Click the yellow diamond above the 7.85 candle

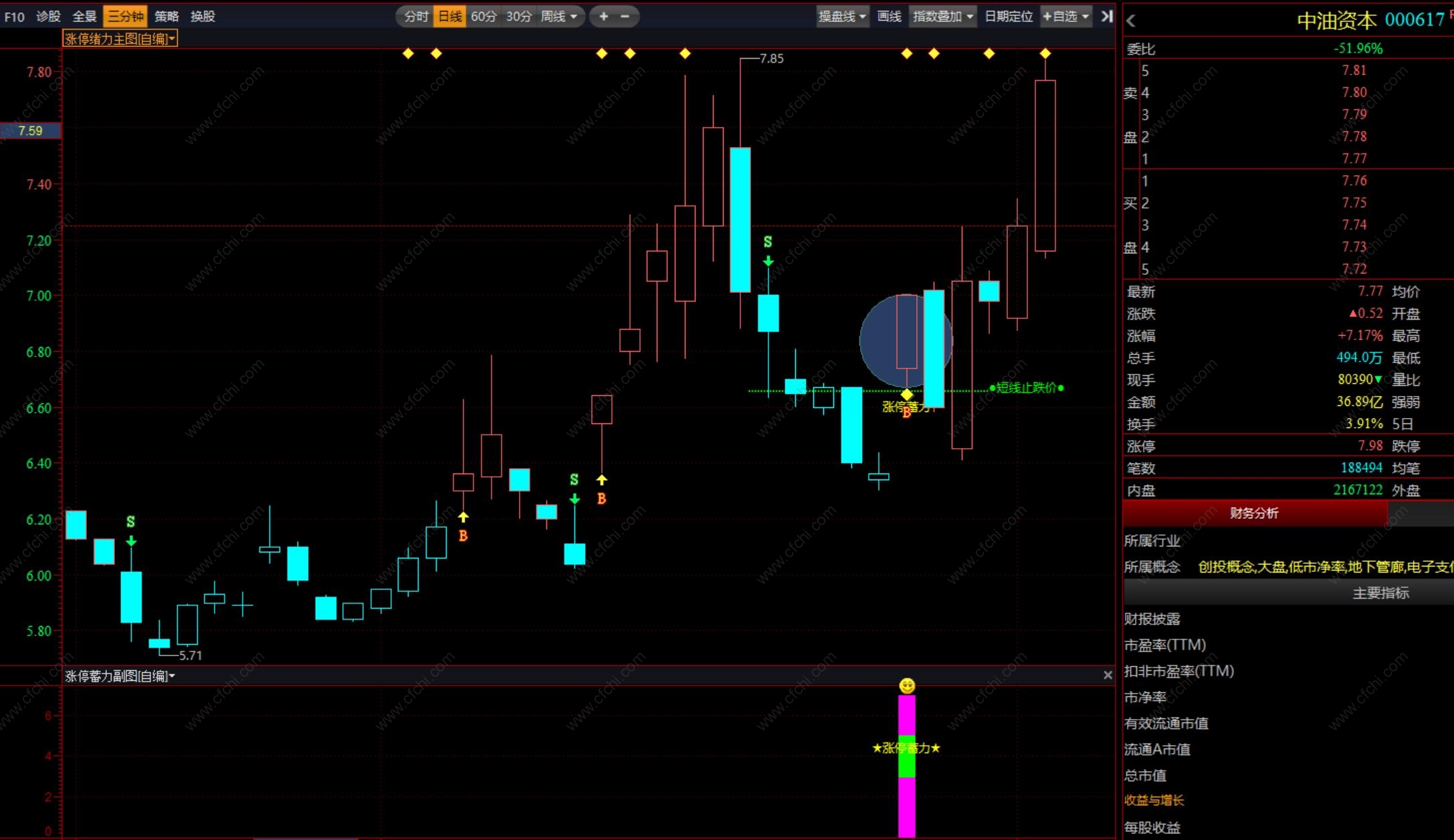coord(685,54)
